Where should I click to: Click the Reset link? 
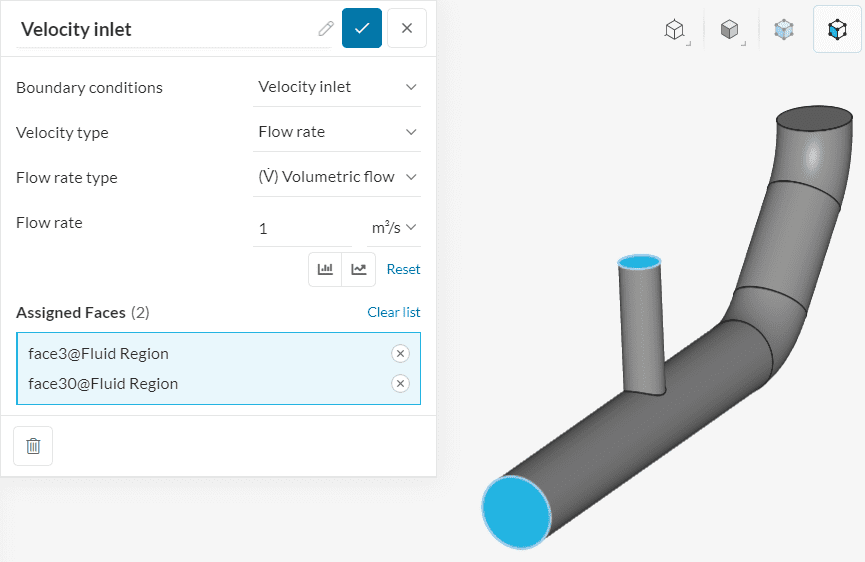click(403, 269)
